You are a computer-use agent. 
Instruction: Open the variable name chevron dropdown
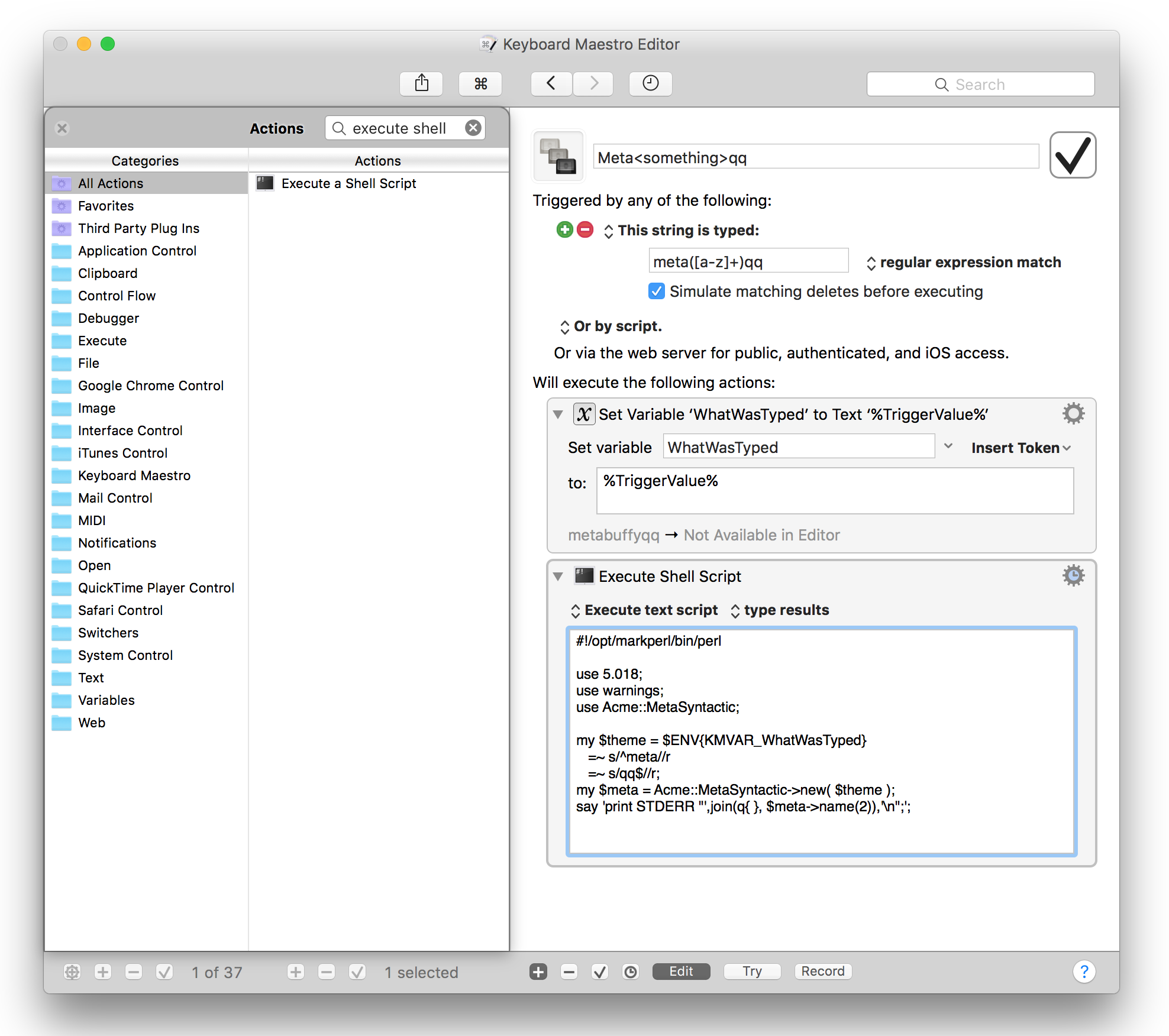click(x=948, y=446)
